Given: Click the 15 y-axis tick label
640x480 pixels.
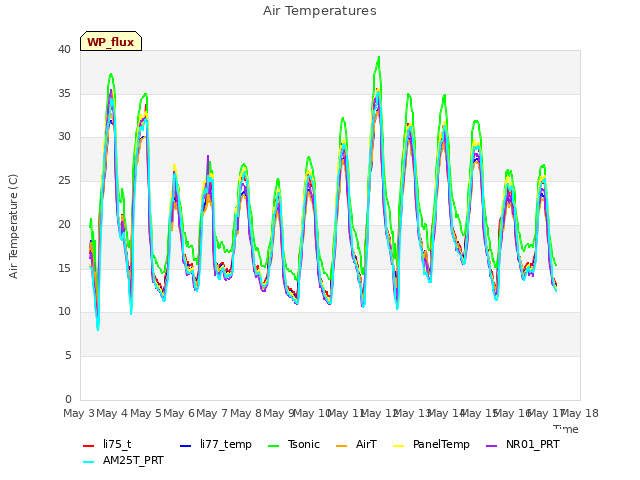Looking at the screenshot, I should [x=64, y=268].
